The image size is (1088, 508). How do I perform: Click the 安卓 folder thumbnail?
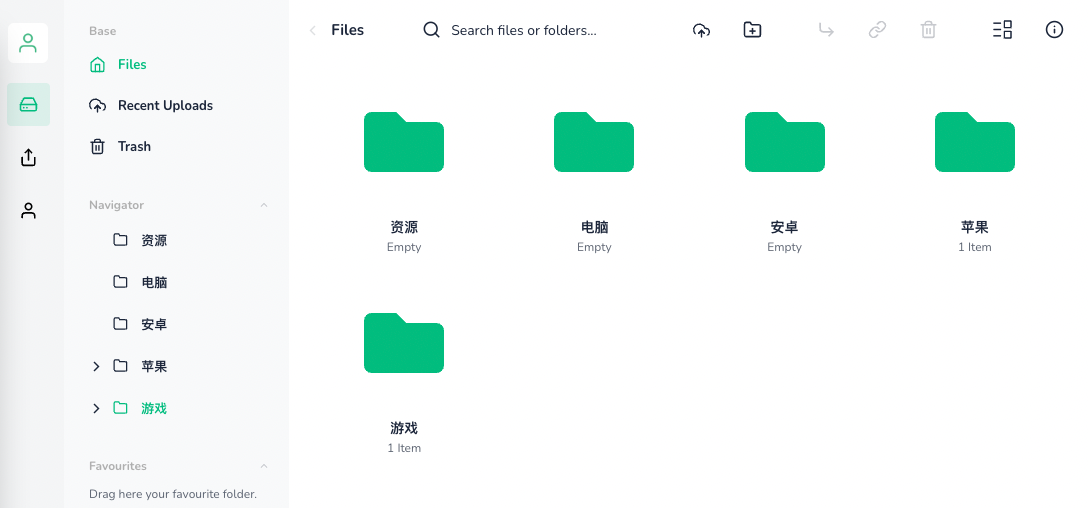[785, 142]
